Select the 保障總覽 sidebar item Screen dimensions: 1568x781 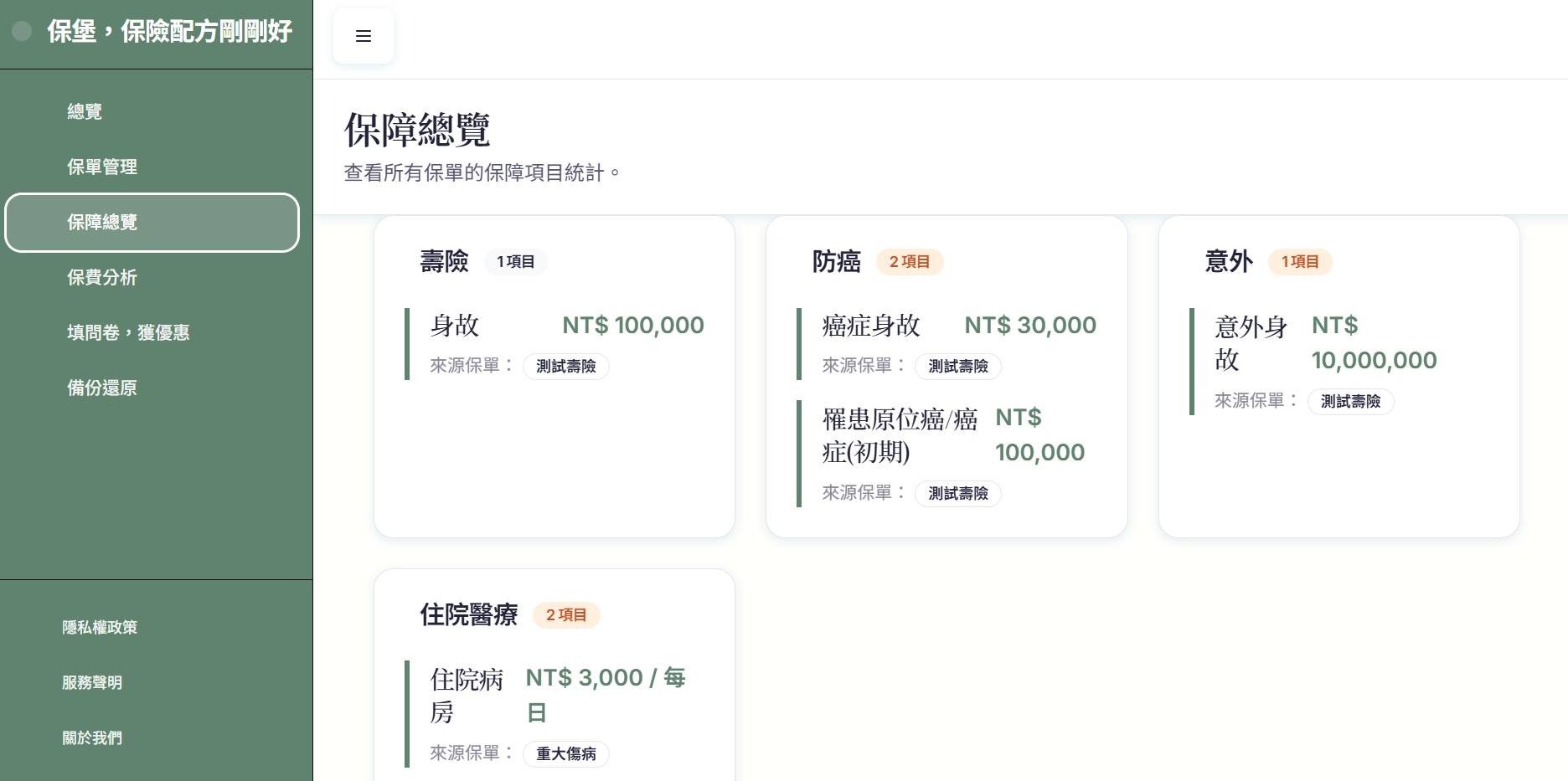click(x=152, y=223)
